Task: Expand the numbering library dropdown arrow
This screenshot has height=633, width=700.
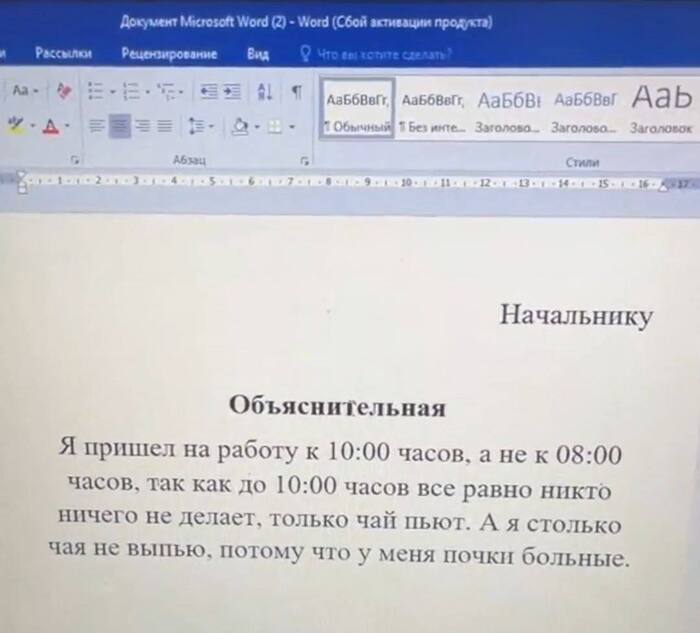Action: click(x=147, y=92)
